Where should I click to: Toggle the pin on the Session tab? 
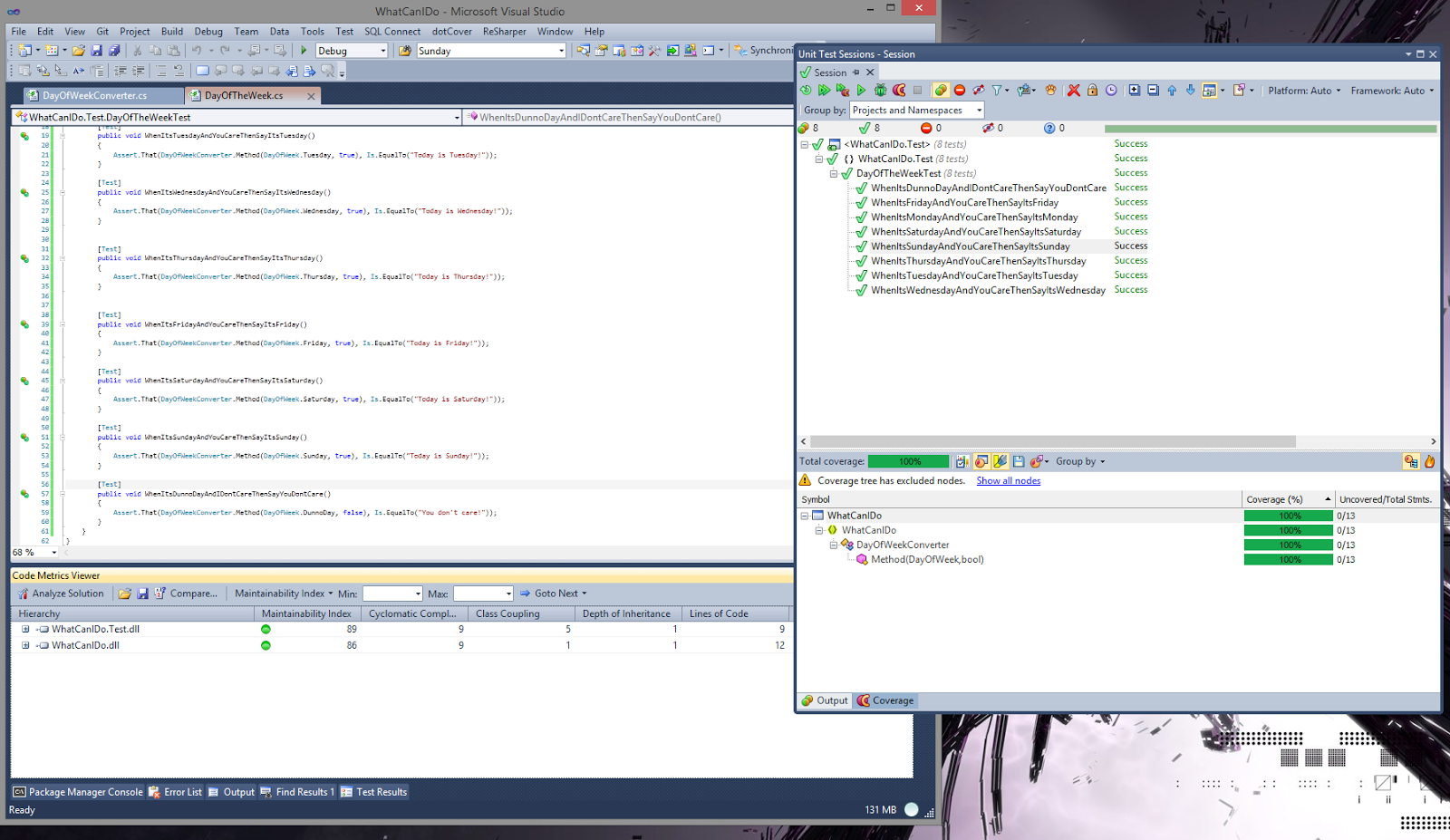pyautogui.click(x=855, y=72)
